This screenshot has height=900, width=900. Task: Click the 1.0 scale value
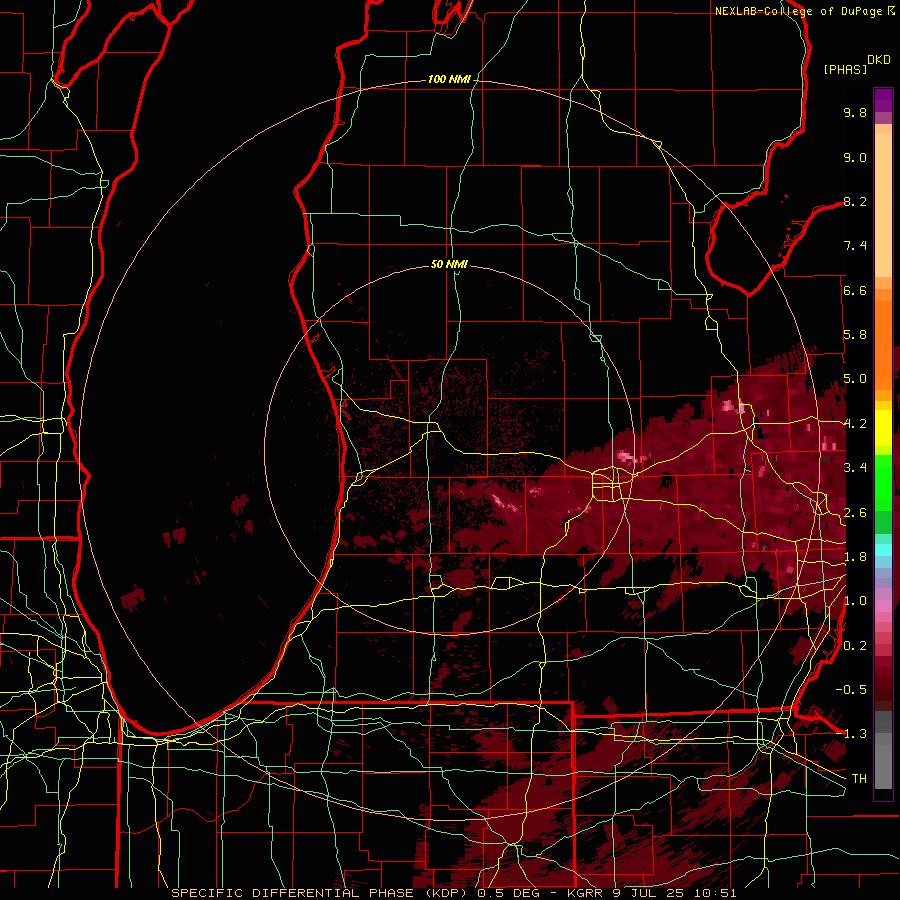point(855,601)
